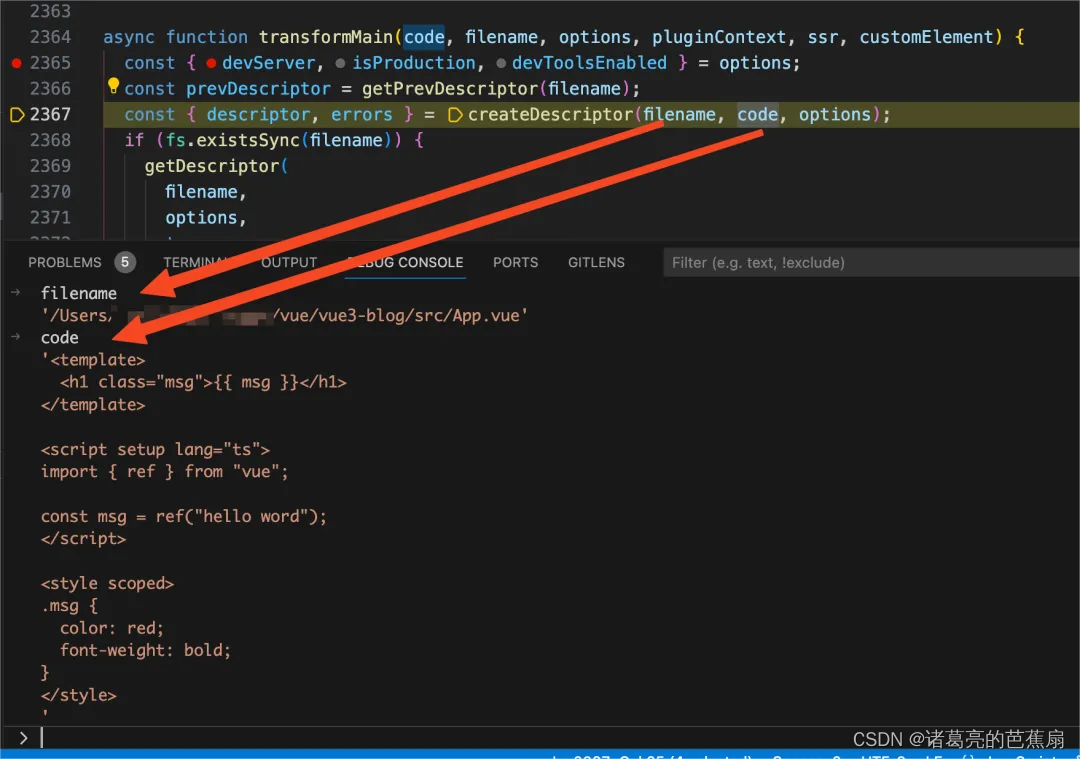Screen dimensions: 1080x759
Task: Open the PROBLEMS panel tab
Action: (x=65, y=262)
